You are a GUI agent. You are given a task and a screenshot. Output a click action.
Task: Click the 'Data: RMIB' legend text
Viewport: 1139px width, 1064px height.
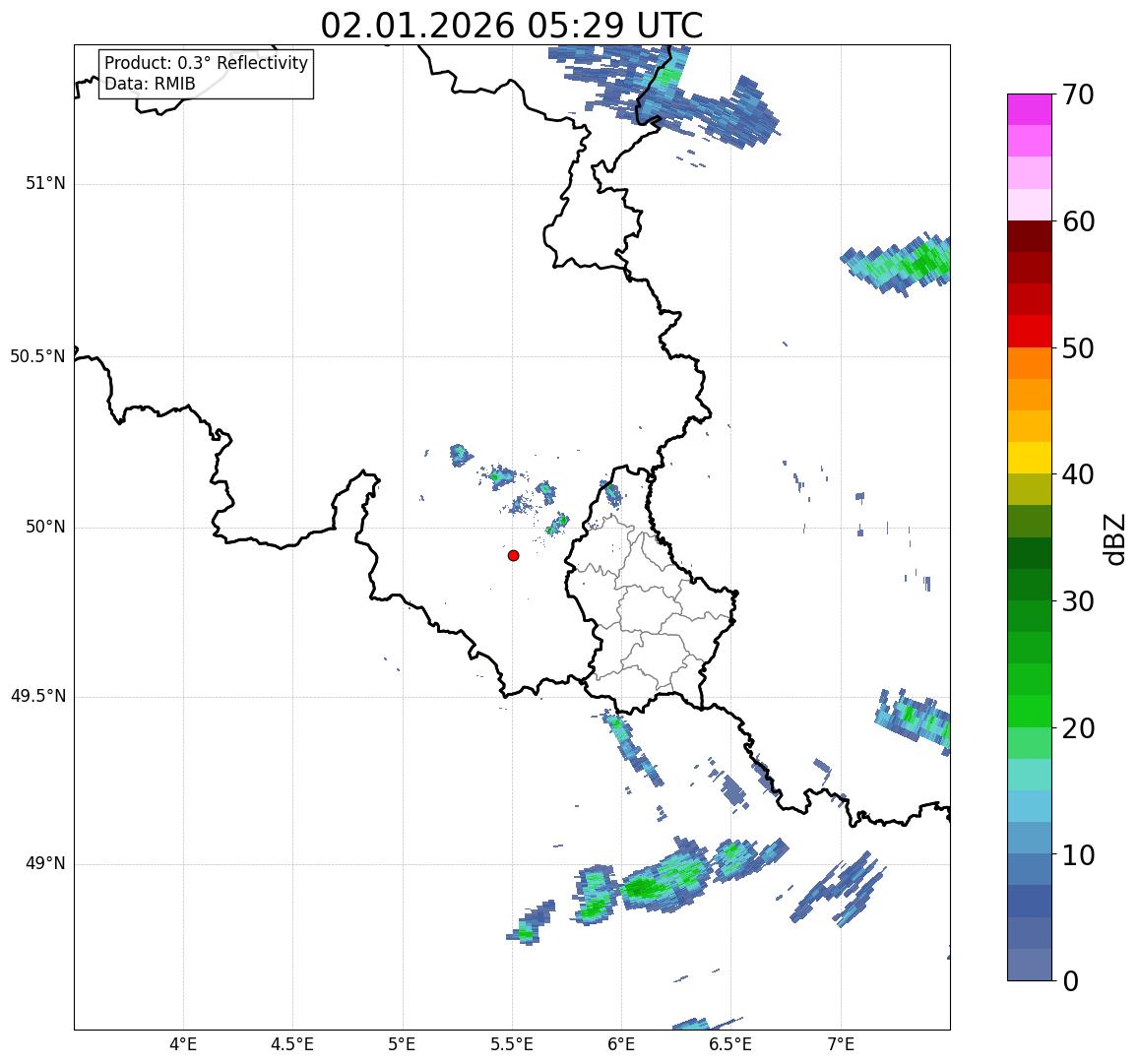pos(150,85)
